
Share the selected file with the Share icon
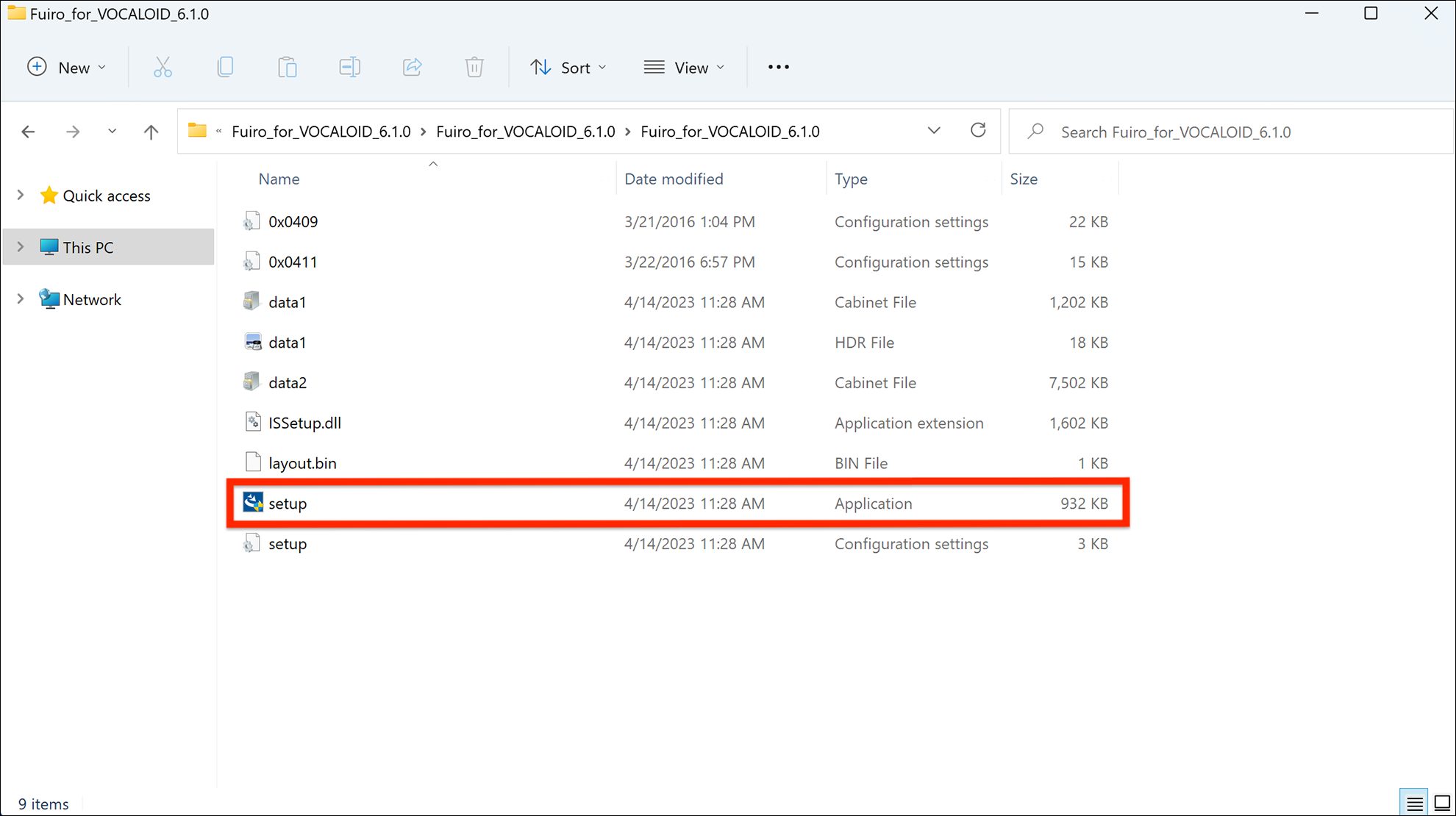coord(412,67)
